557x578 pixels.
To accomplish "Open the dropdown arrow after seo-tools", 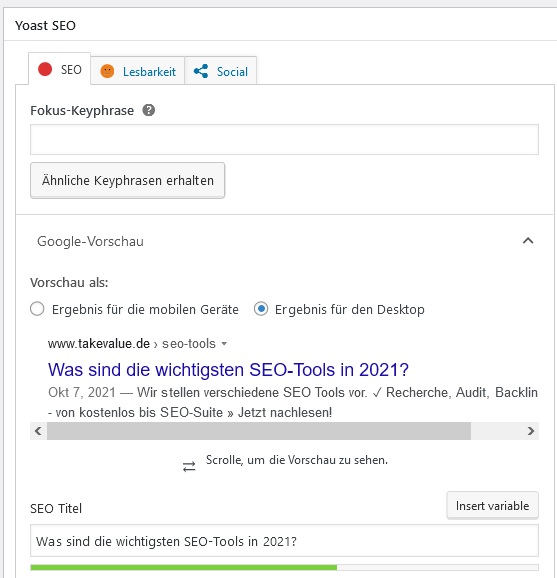I will 224,344.
